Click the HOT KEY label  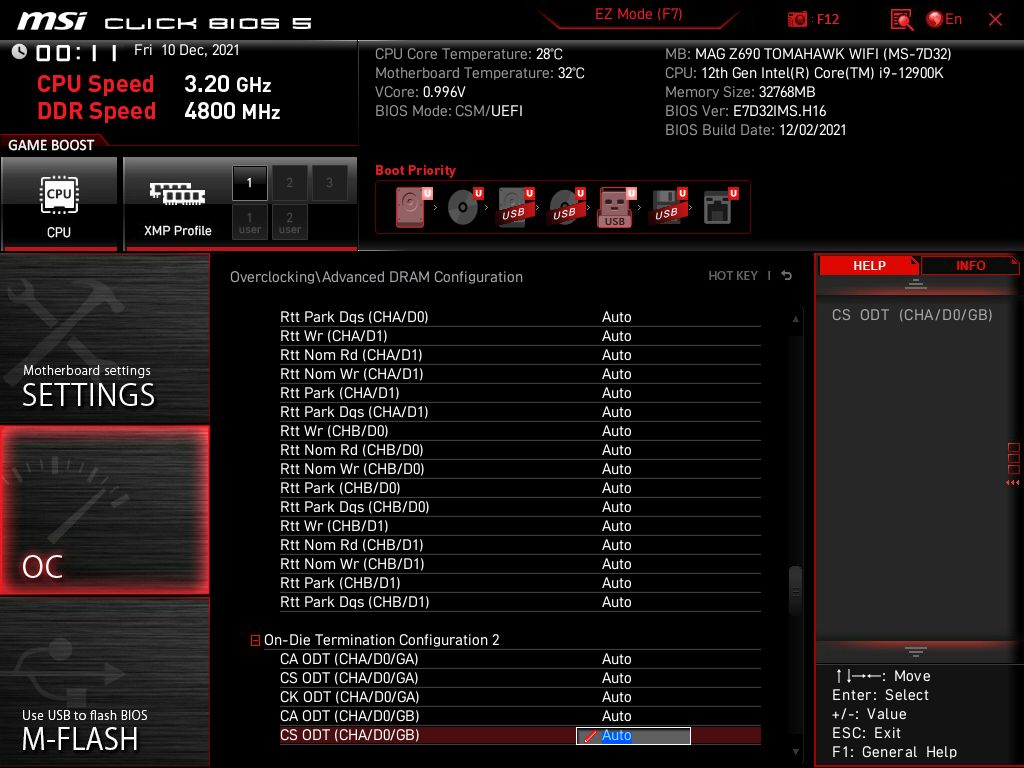(733, 276)
